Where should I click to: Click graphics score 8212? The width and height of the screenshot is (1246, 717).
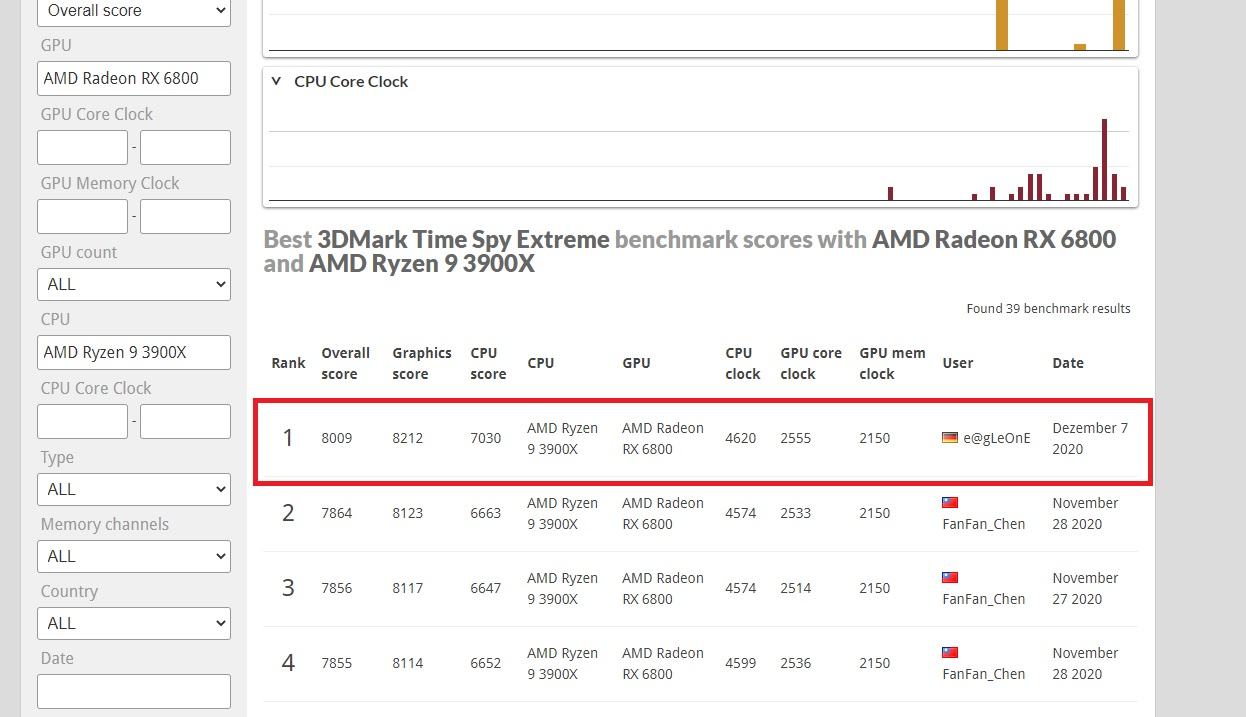(x=407, y=438)
